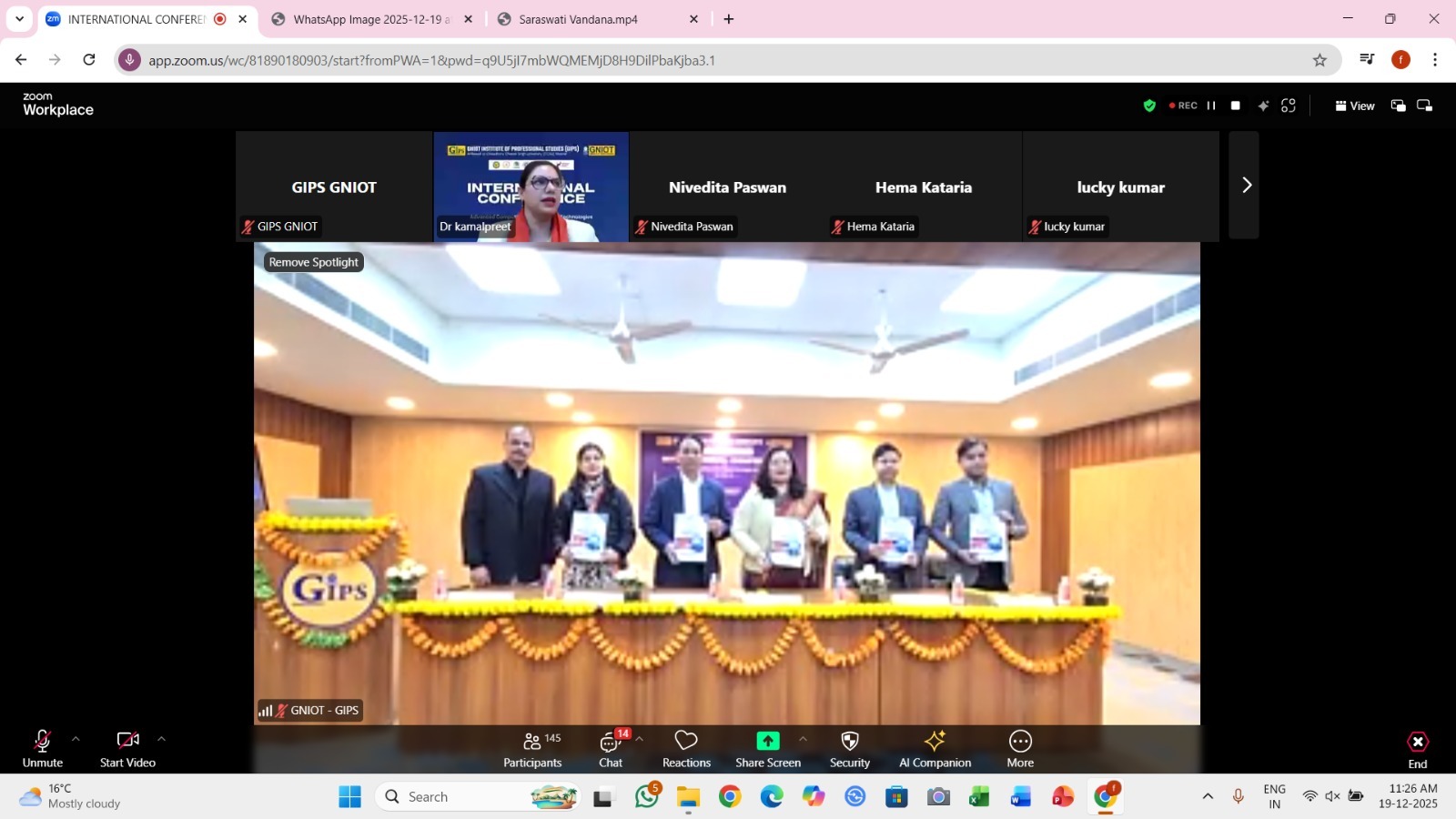Screen dimensions: 1456x819
Task: Launch the AI Companion
Action: [x=935, y=749]
